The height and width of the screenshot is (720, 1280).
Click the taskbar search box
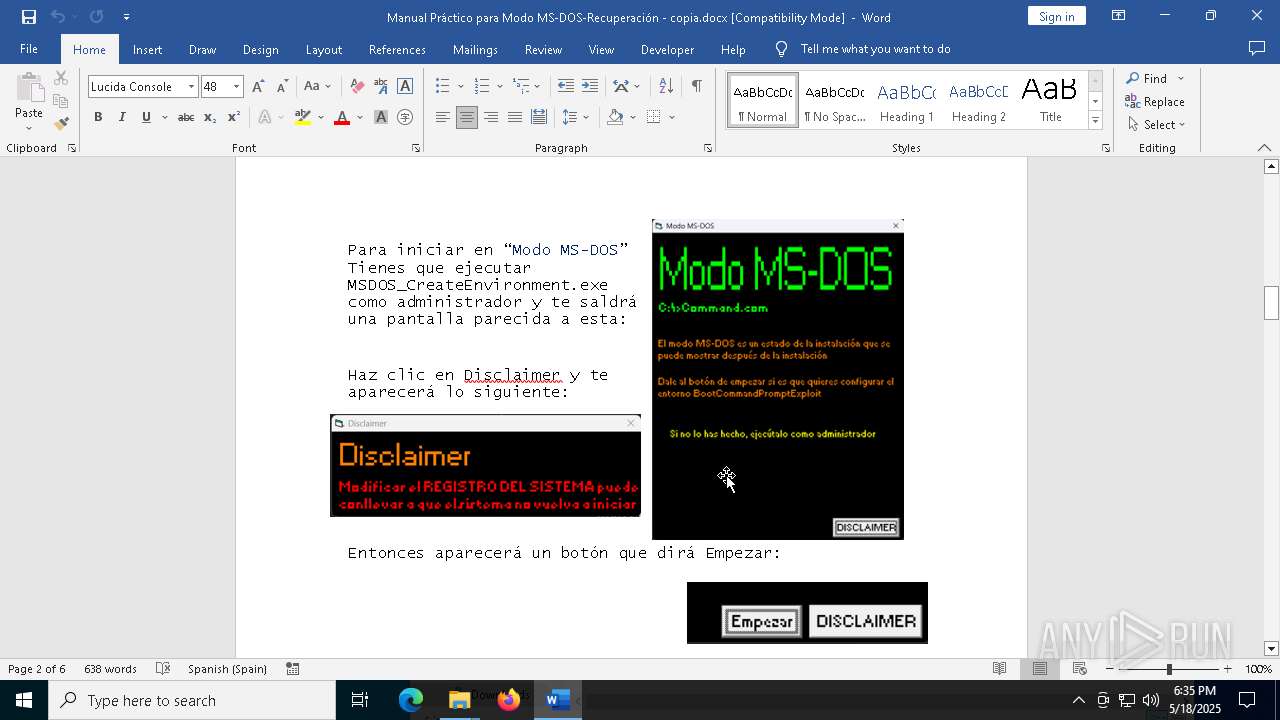[192, 700]
